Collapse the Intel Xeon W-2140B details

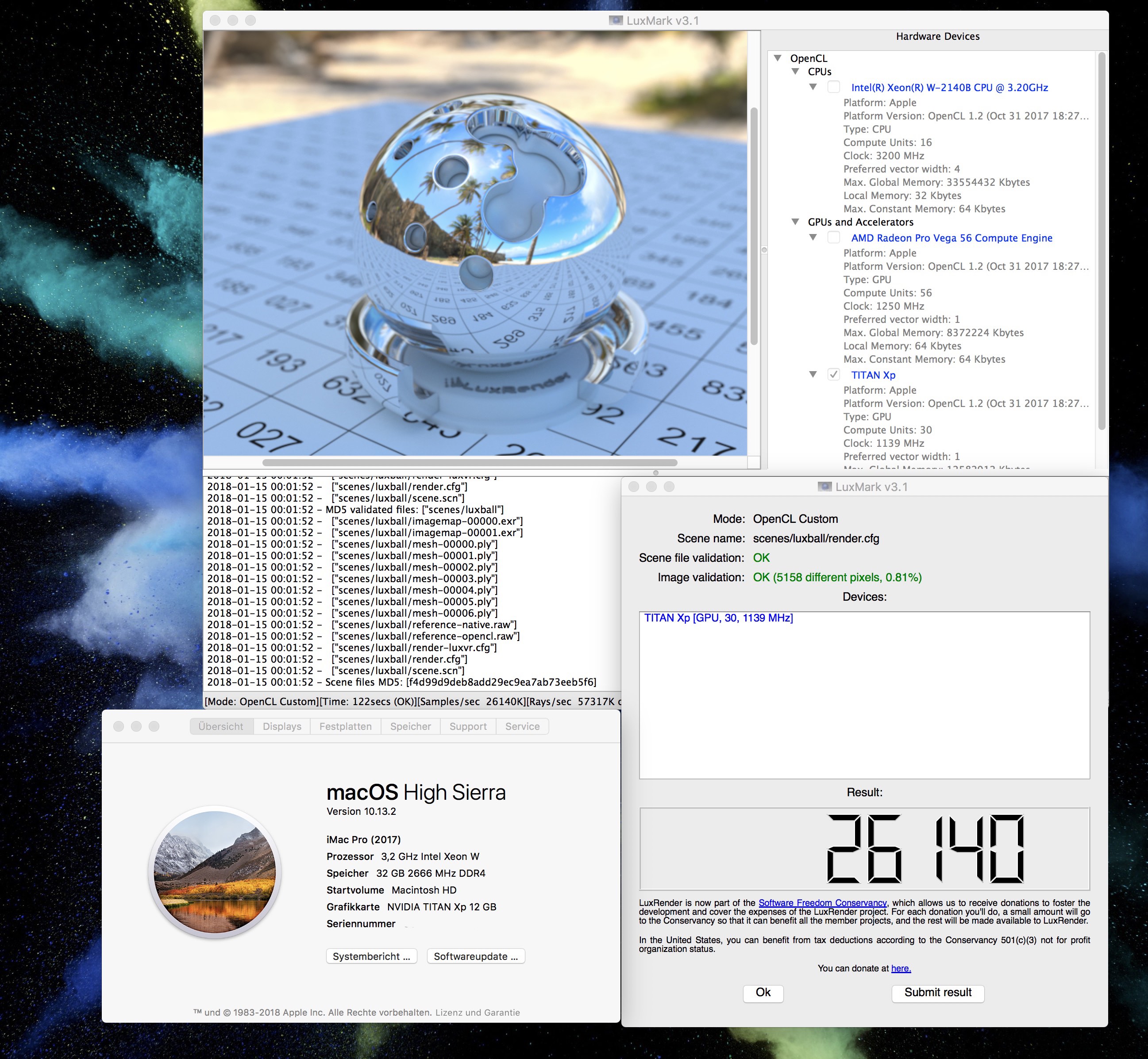(x=813, y=87)
